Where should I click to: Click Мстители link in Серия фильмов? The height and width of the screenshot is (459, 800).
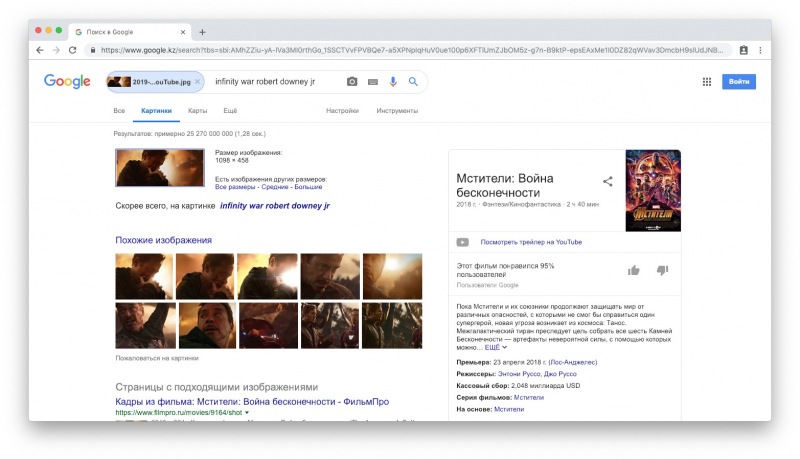point(529,398)
